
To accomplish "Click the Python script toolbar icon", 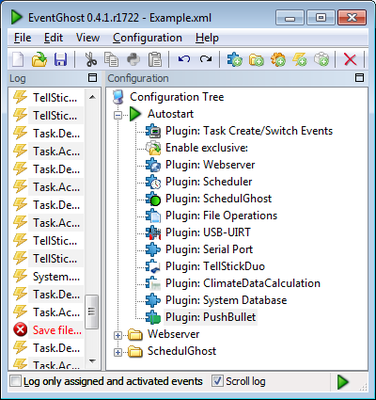I will tap(134, 60).
